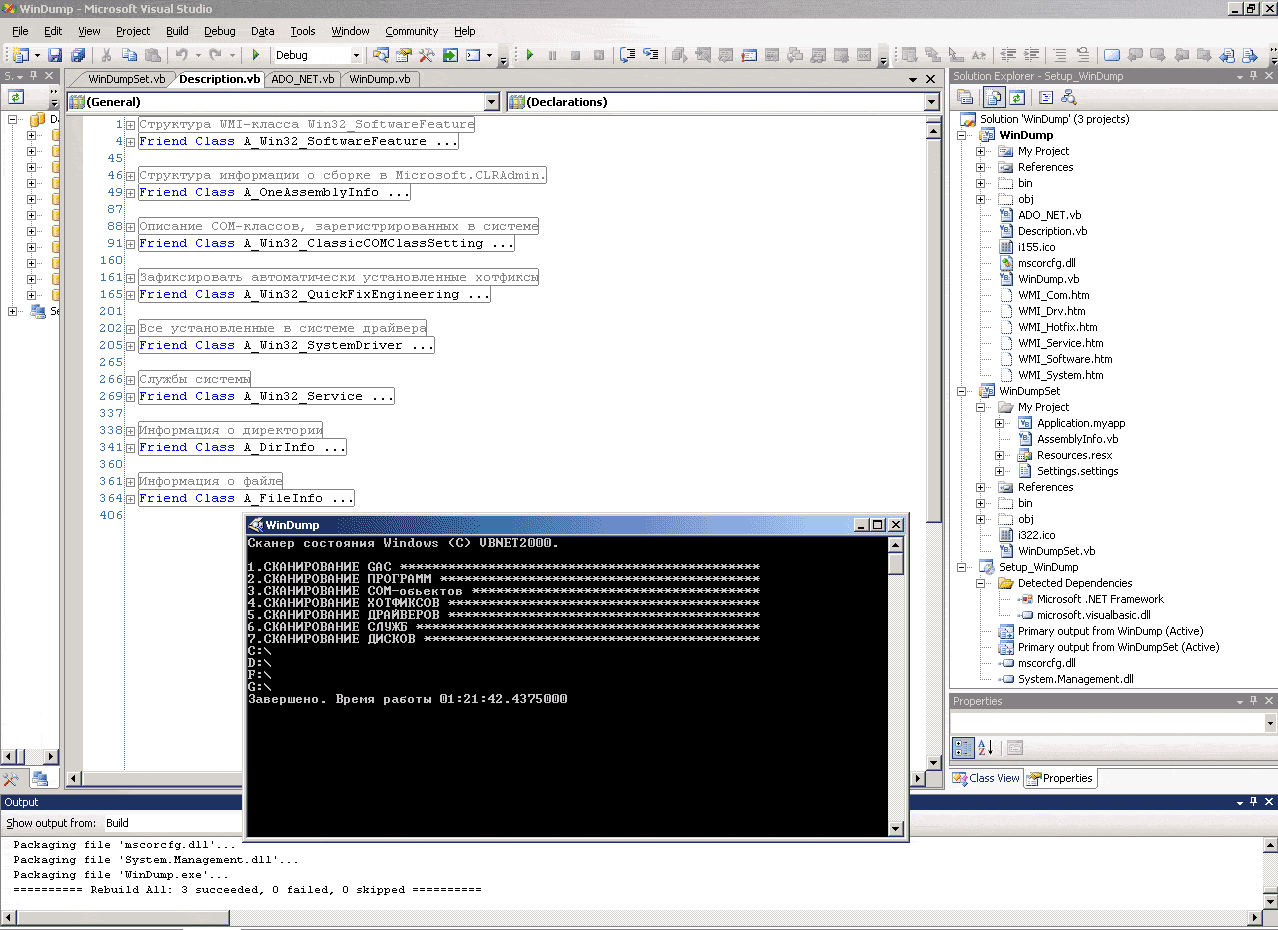Expand A_Win32_SoftwareFeature class region
The width and height of the screenshot is (1278, 930).
point(131,141)
